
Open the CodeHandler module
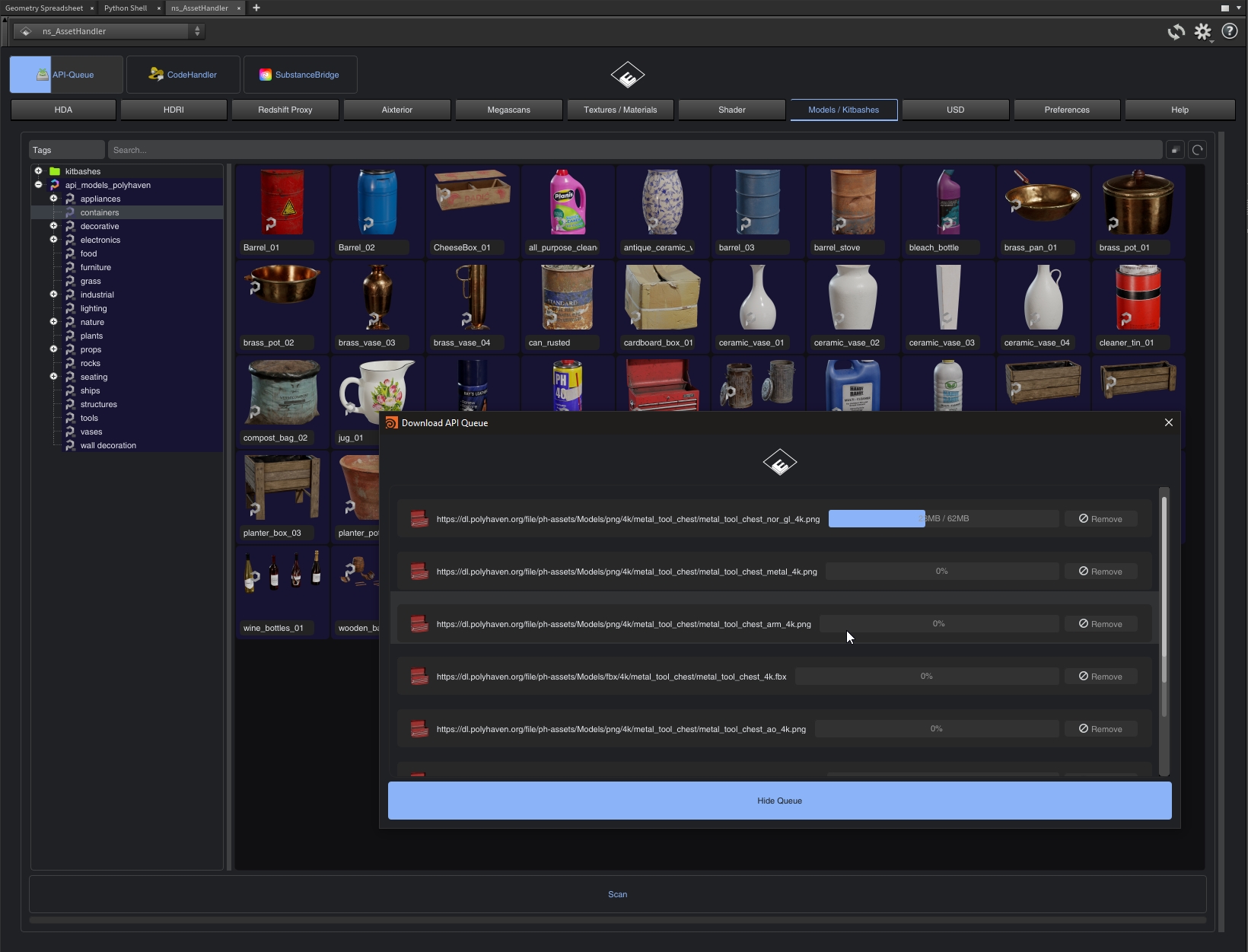pyautogui.click(x=183, y=75)
